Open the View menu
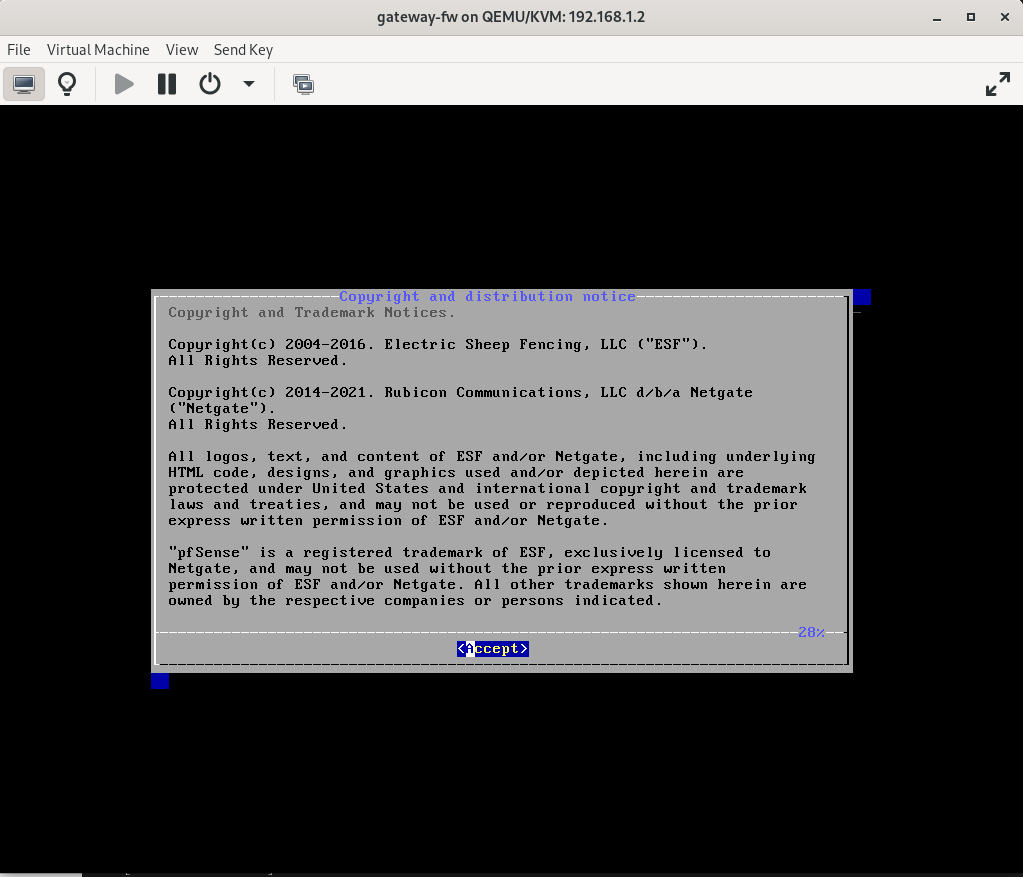 (x=181, y=50)
